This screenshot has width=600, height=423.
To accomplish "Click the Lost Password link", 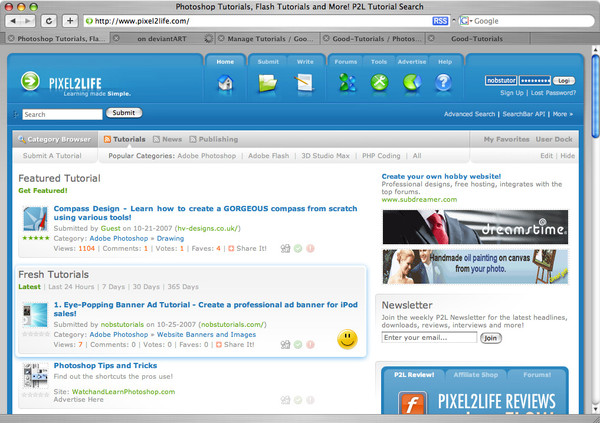I will click(x=553, y=93).
